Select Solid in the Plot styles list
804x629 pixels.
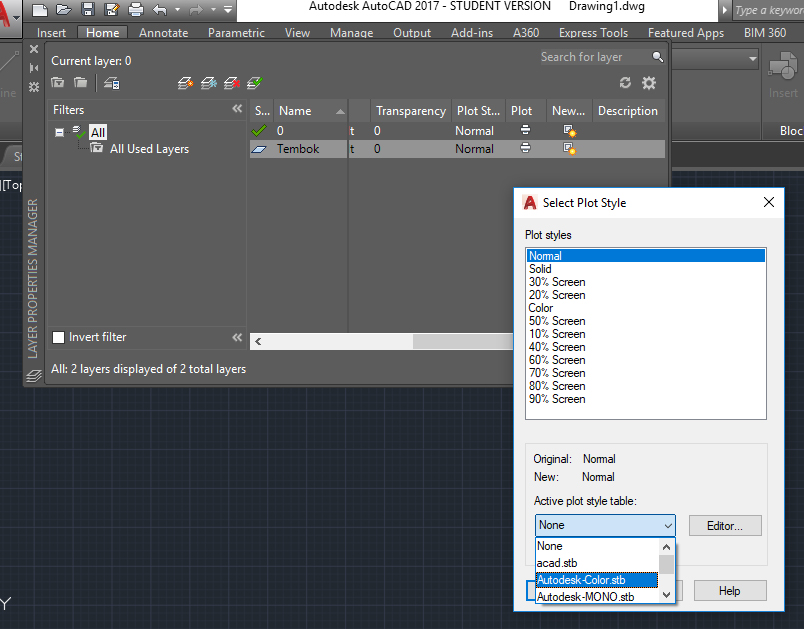pos(646,269)
